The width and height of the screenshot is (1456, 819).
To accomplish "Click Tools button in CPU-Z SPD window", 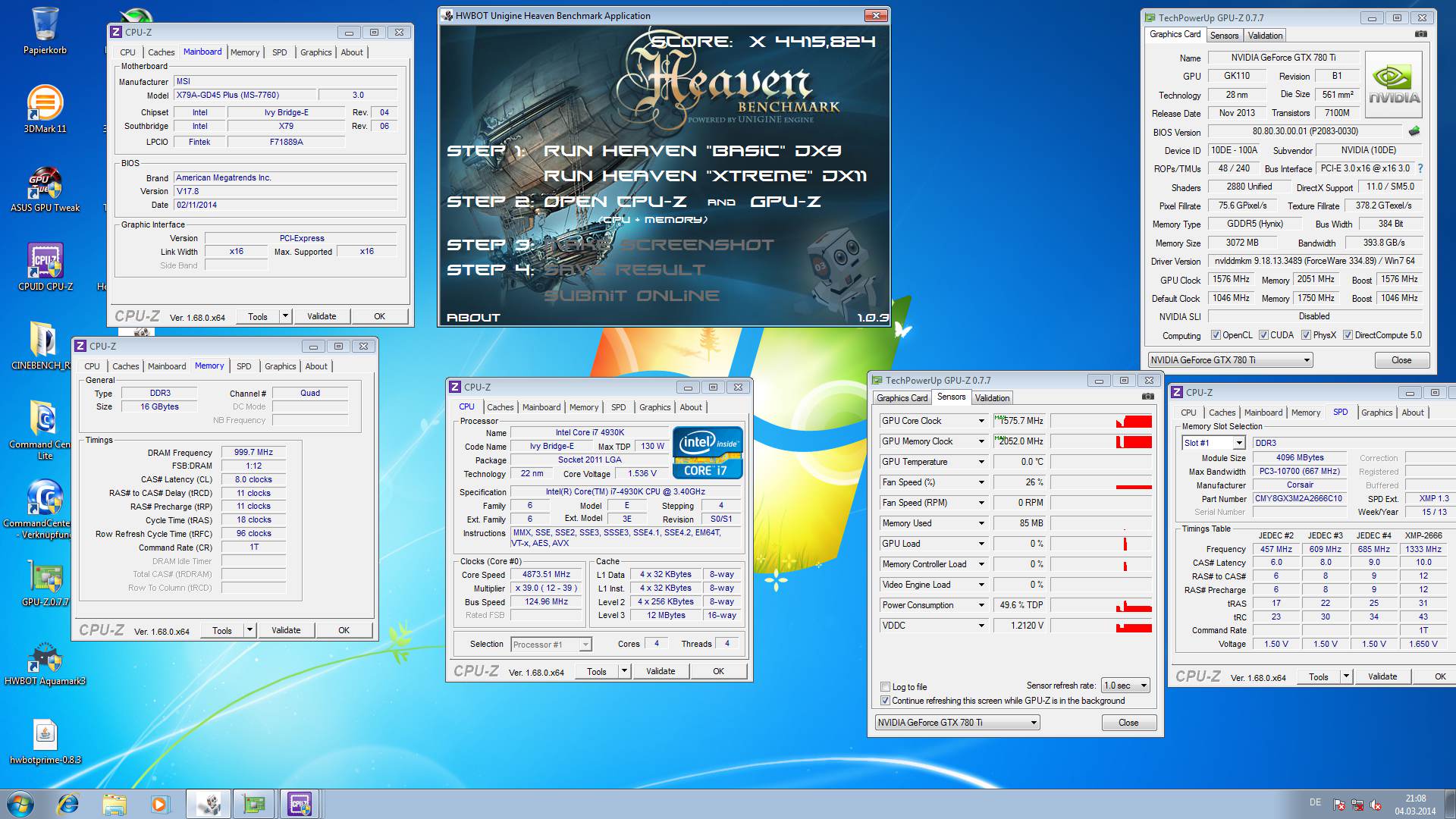I will click(1318, 677).
